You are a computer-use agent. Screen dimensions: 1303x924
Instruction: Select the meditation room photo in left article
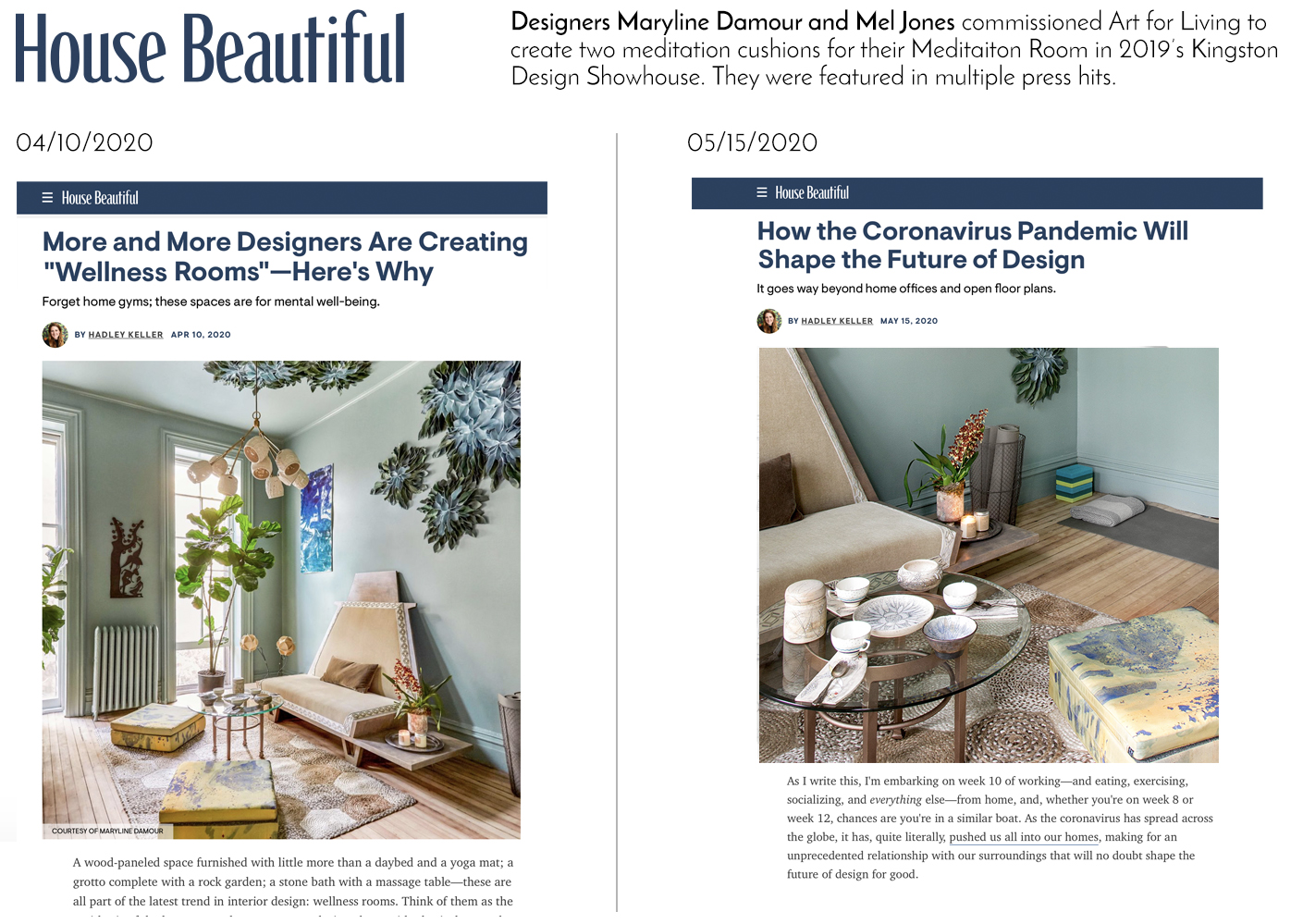[x=281, y=599]
